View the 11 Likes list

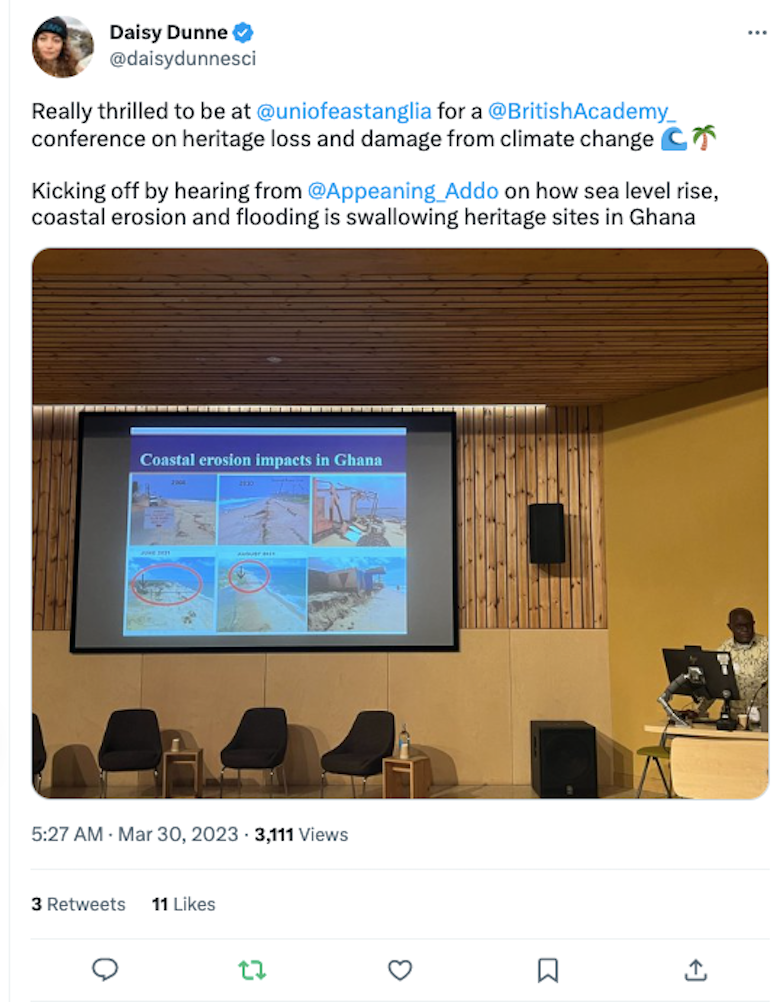[x=183, y=904]
